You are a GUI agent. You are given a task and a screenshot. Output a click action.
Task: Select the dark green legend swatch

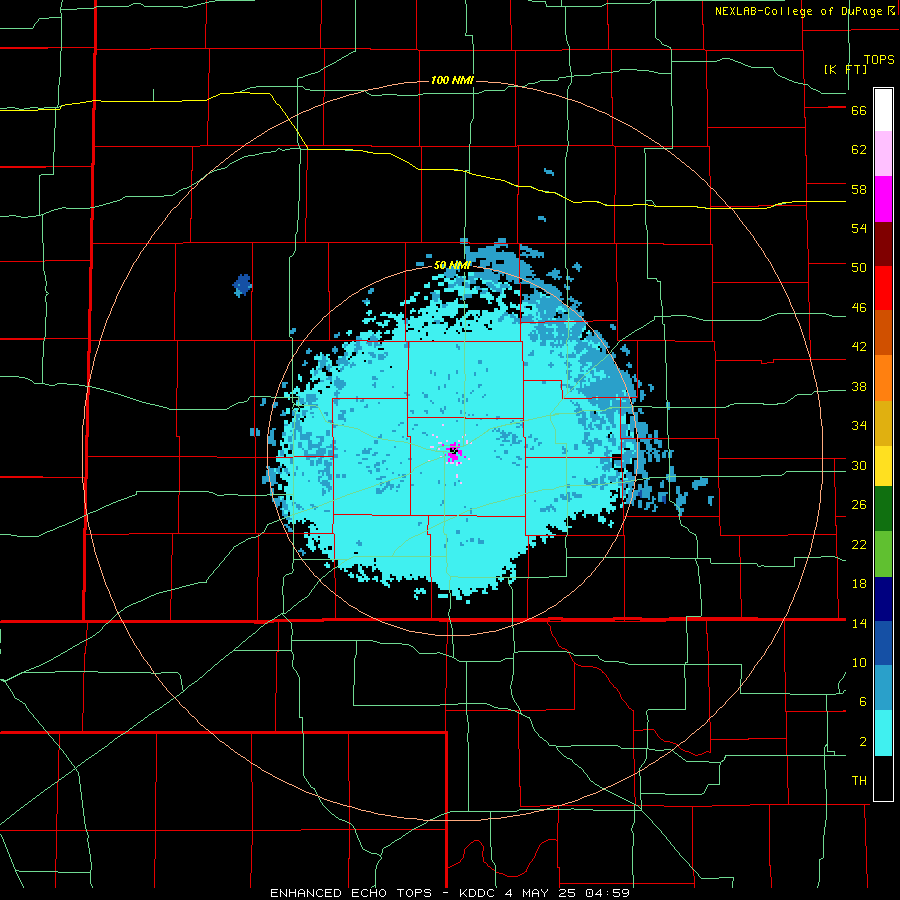click(883, 509)
